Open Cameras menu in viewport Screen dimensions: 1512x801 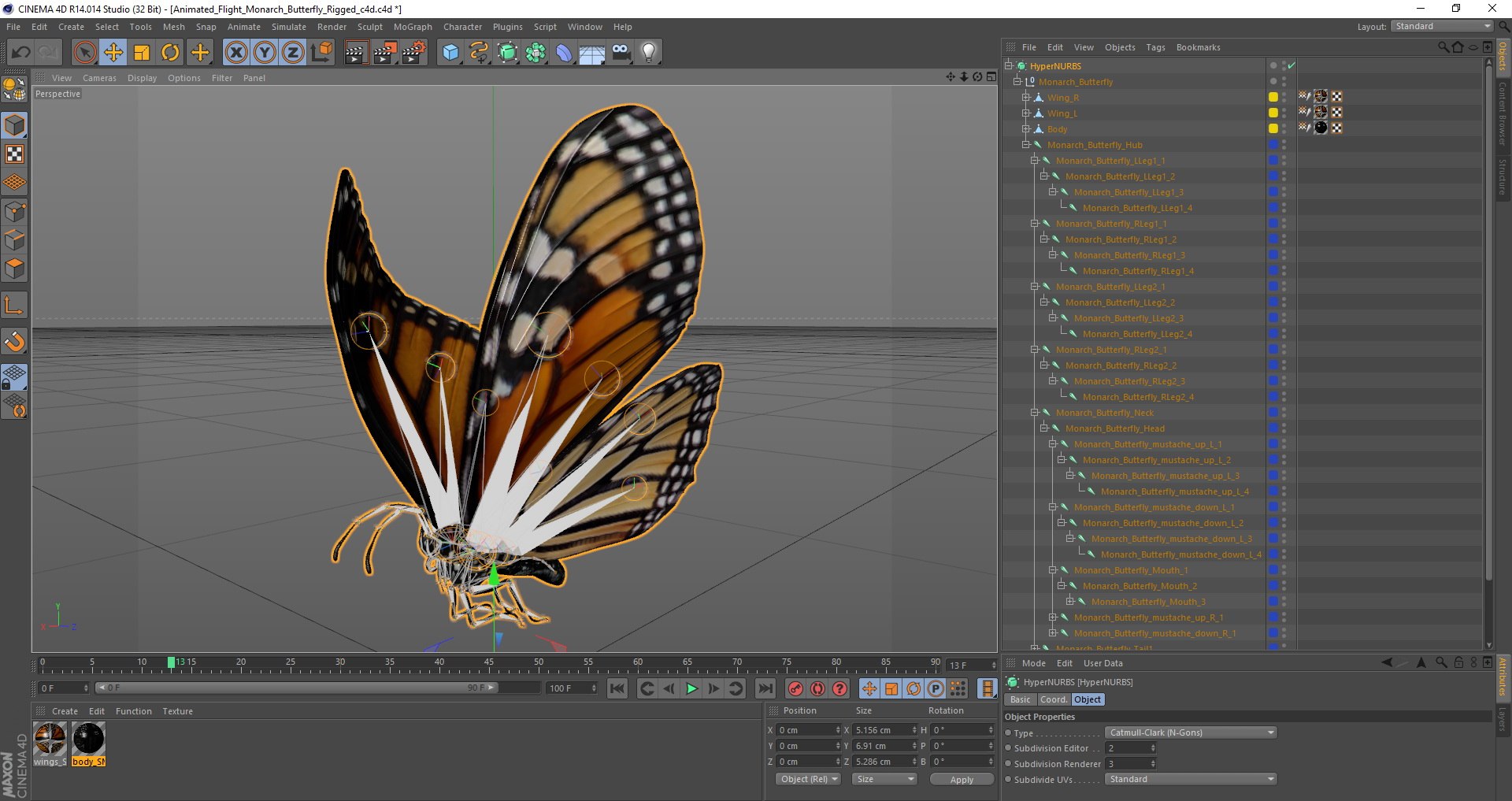pos(99,78)
